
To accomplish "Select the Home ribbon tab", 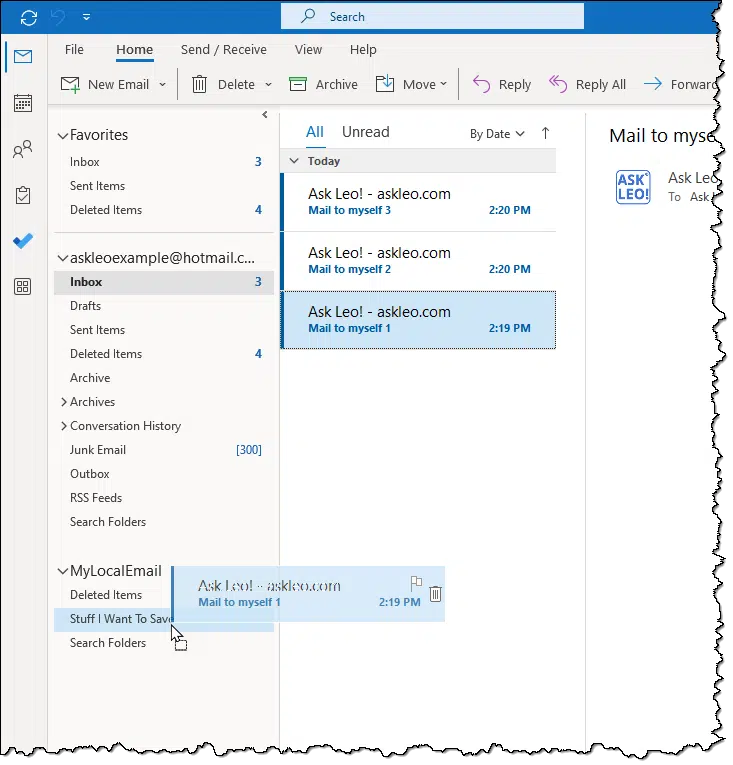I will pos(135,50).
